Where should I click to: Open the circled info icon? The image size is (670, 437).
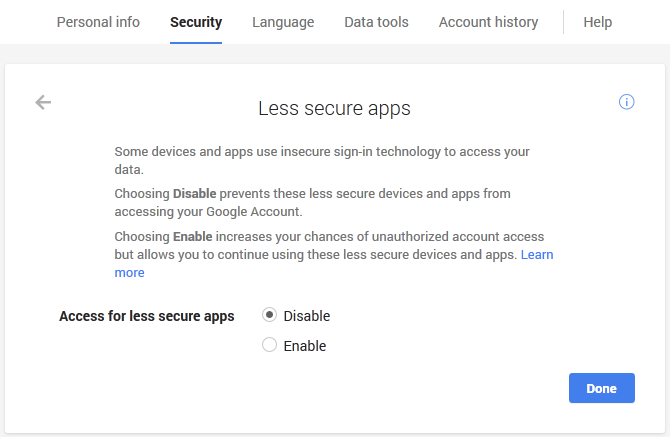pos(626,102)
